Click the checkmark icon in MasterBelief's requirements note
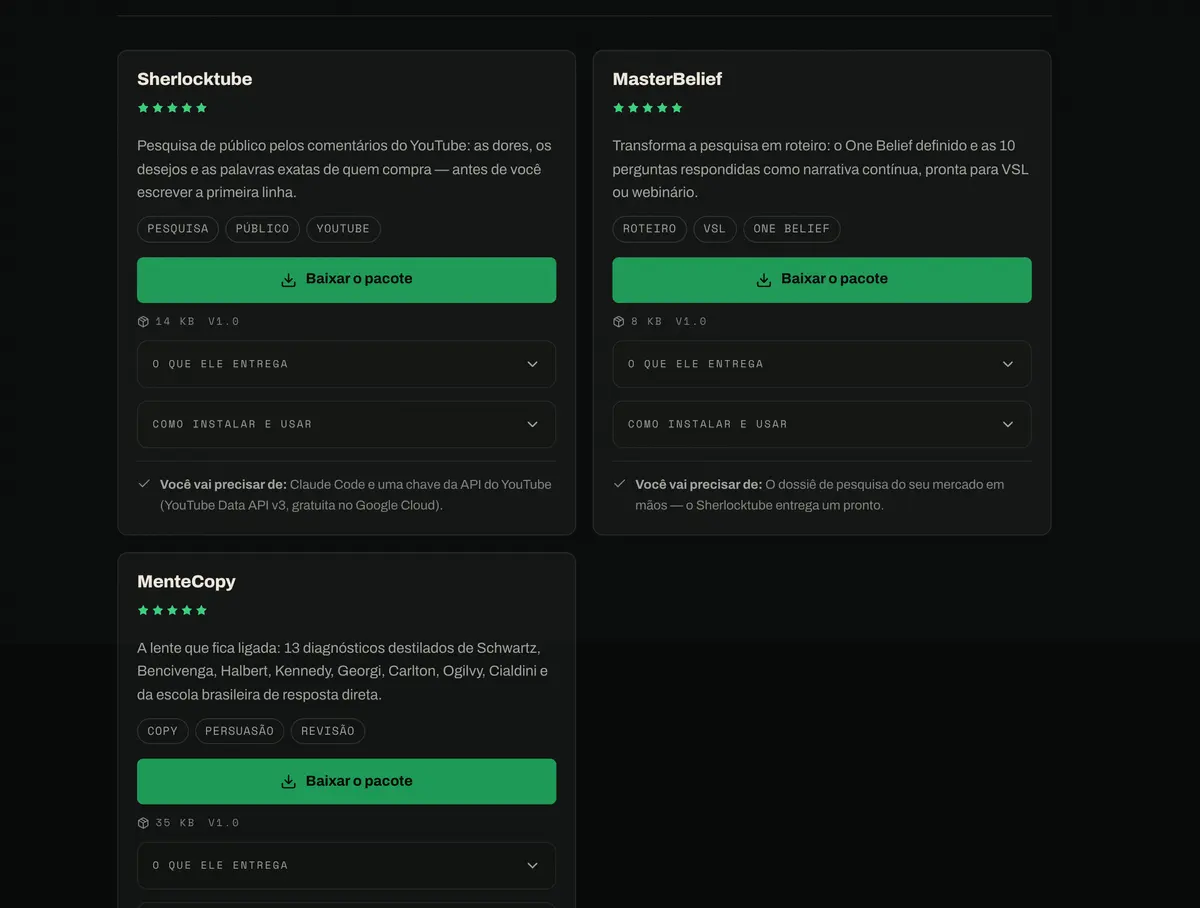 pos(620,484)
